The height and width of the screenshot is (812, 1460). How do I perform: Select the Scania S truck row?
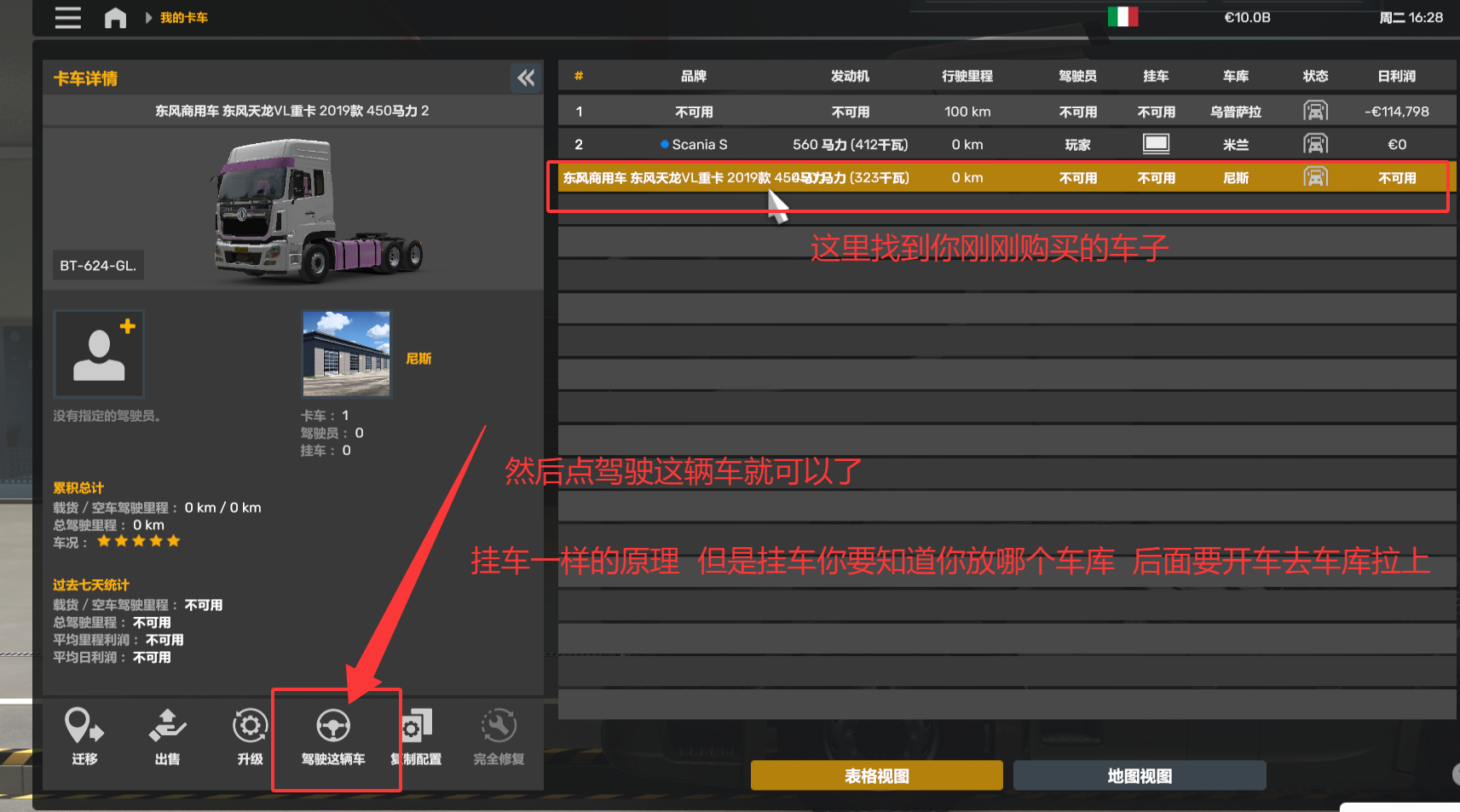click(x=1007, y=145)
